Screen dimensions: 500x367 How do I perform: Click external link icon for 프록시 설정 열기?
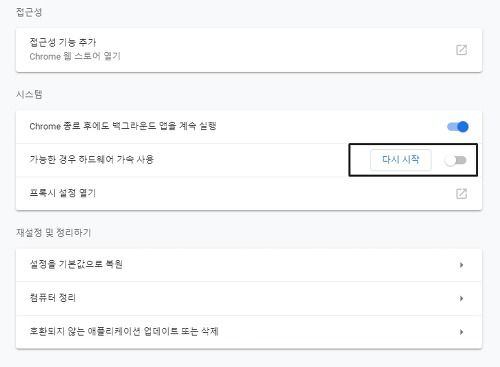click(461, 194)
